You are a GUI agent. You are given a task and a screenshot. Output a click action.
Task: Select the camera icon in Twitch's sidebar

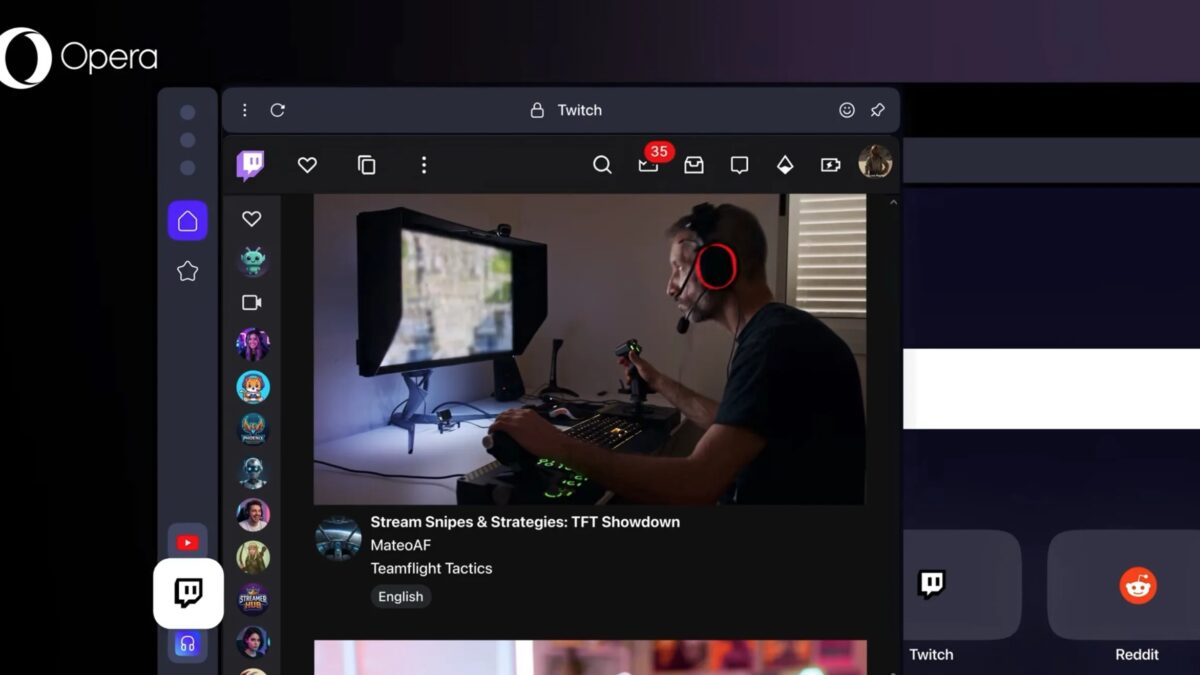click(252, 302)
